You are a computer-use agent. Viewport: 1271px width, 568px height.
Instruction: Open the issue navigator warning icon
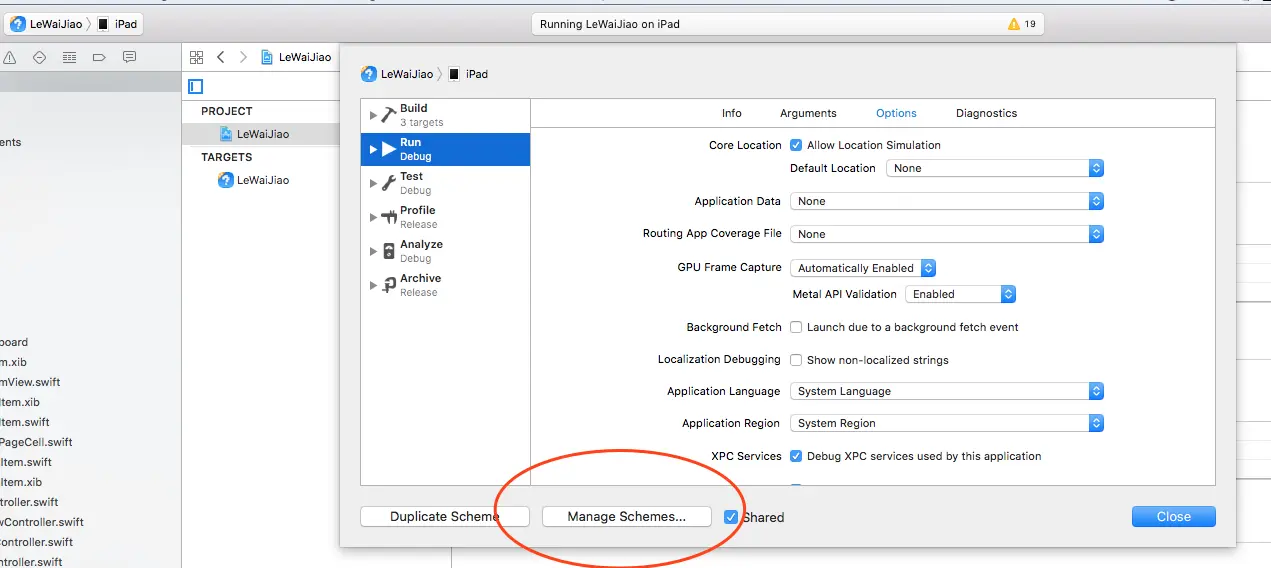10,57
